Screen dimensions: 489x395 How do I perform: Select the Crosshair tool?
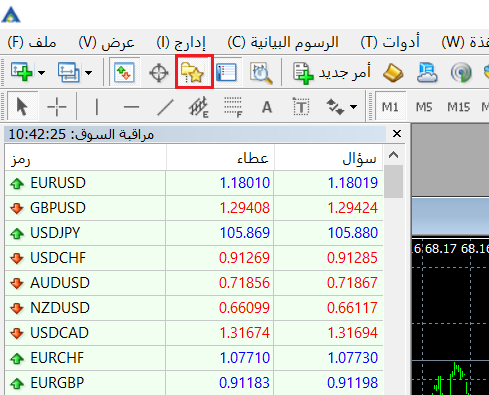pyautogui.click(x=57, y=107)
